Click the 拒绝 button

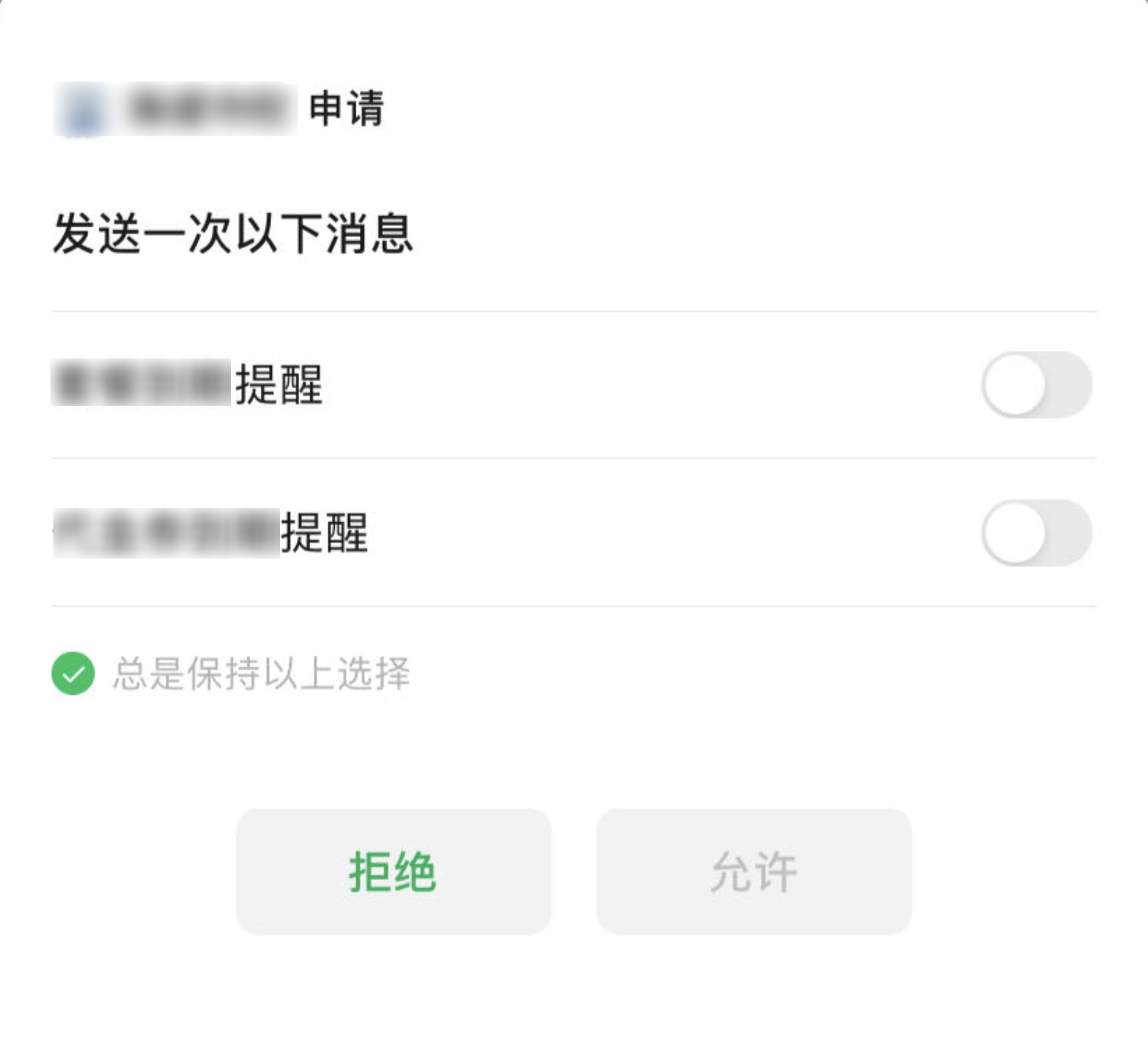(x=393, y=871)
